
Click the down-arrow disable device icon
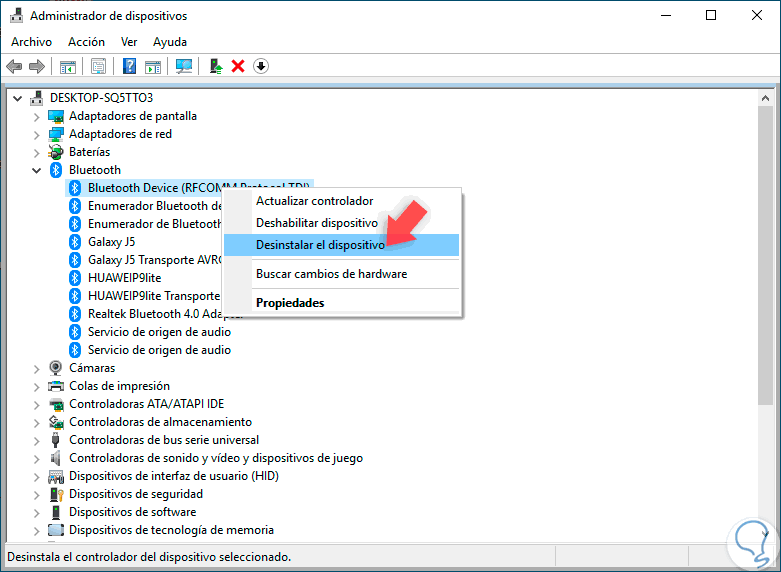[x=261, y=66]
